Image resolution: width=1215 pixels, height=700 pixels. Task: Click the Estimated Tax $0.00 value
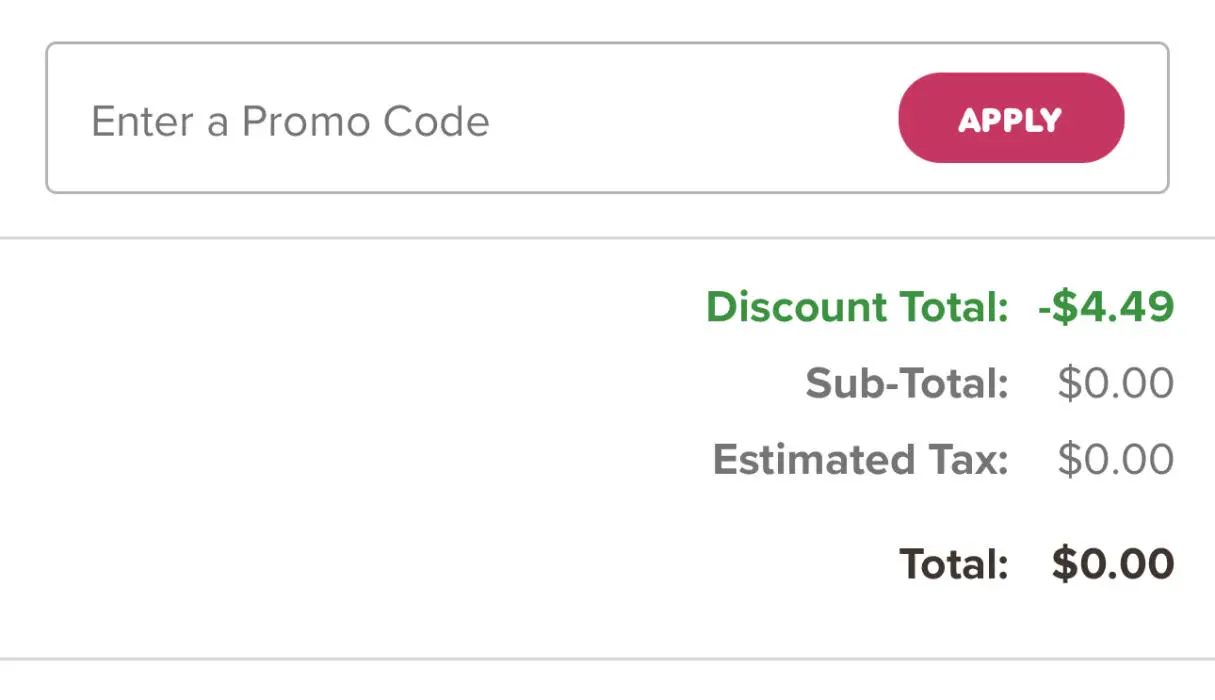(1115, 460)
